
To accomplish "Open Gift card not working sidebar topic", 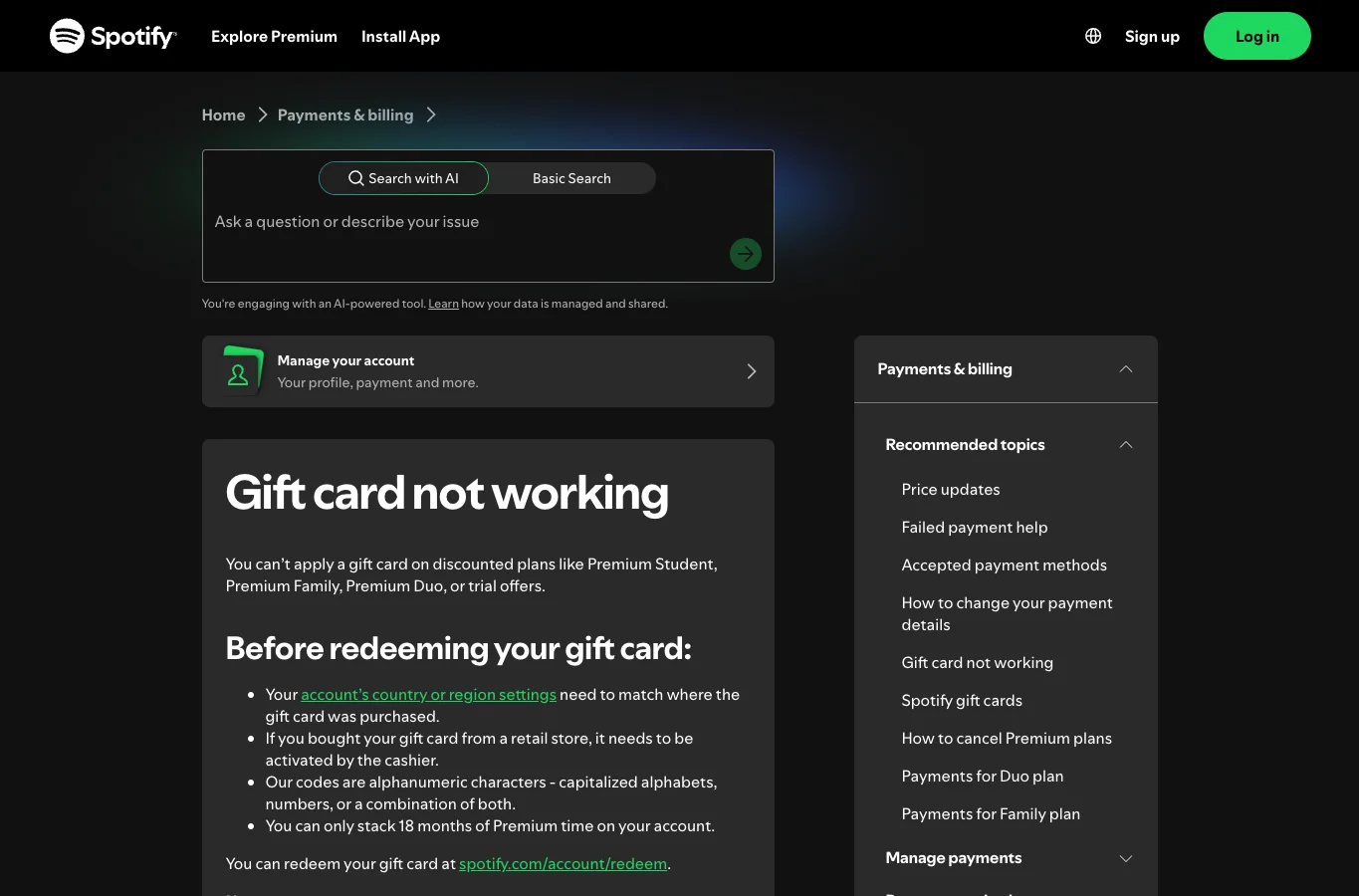I will [x=977, y=662].
